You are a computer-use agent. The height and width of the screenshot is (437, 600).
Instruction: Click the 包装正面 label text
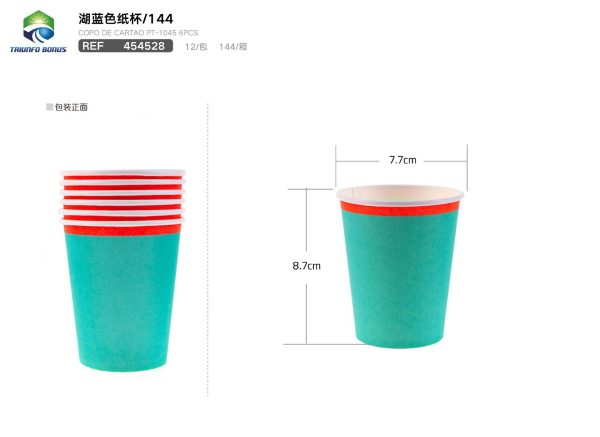[x=71, y=107]
